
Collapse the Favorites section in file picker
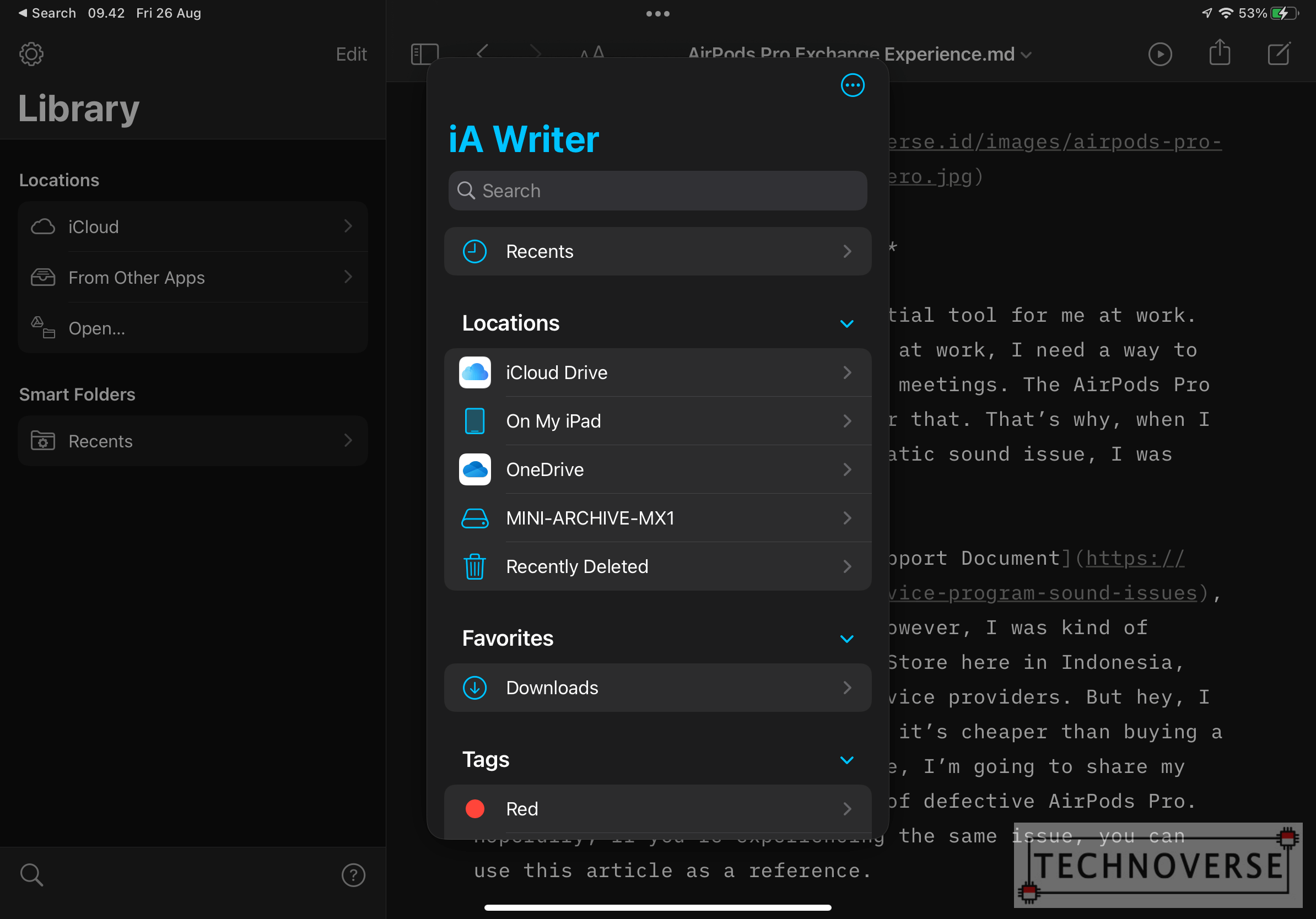(847, 638)
